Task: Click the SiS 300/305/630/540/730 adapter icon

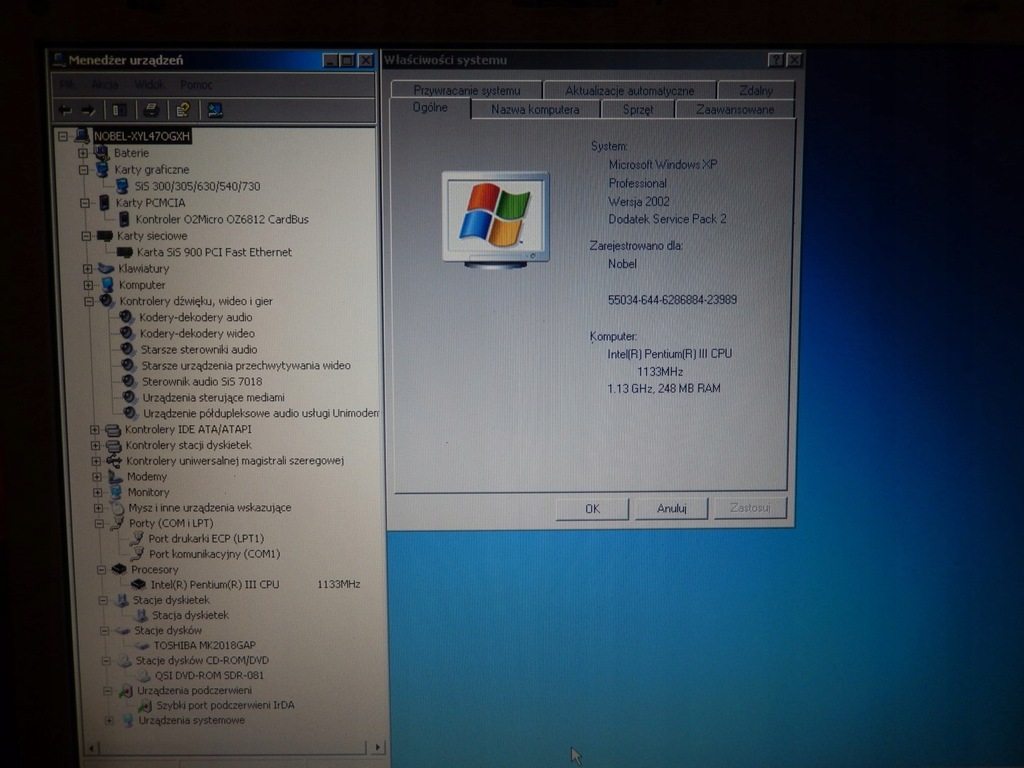Action: tap(122, 186)
